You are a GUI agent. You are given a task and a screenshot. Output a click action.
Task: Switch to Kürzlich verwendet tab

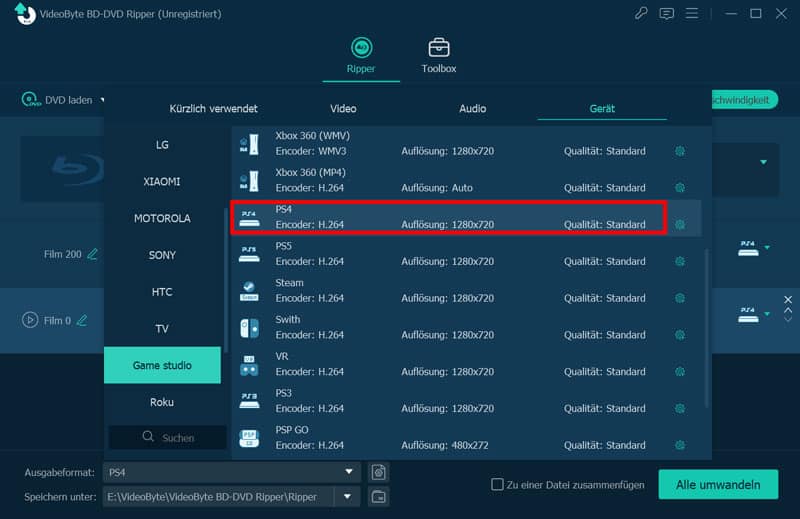point(213,108)
